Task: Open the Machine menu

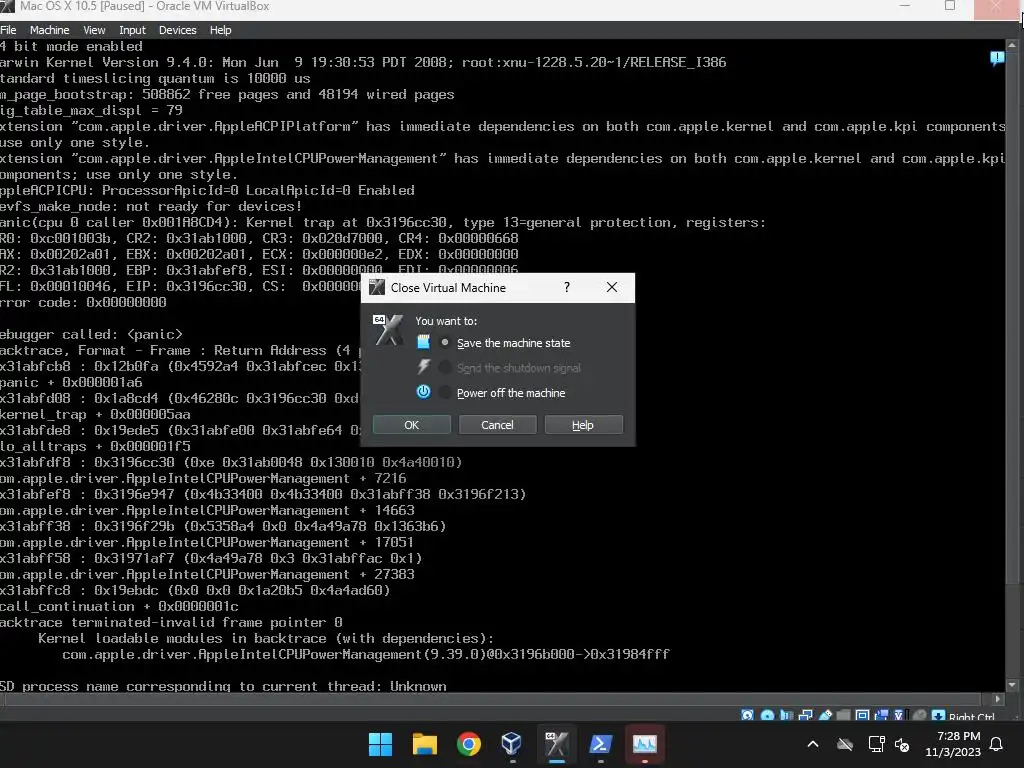Action: [49, 30]
